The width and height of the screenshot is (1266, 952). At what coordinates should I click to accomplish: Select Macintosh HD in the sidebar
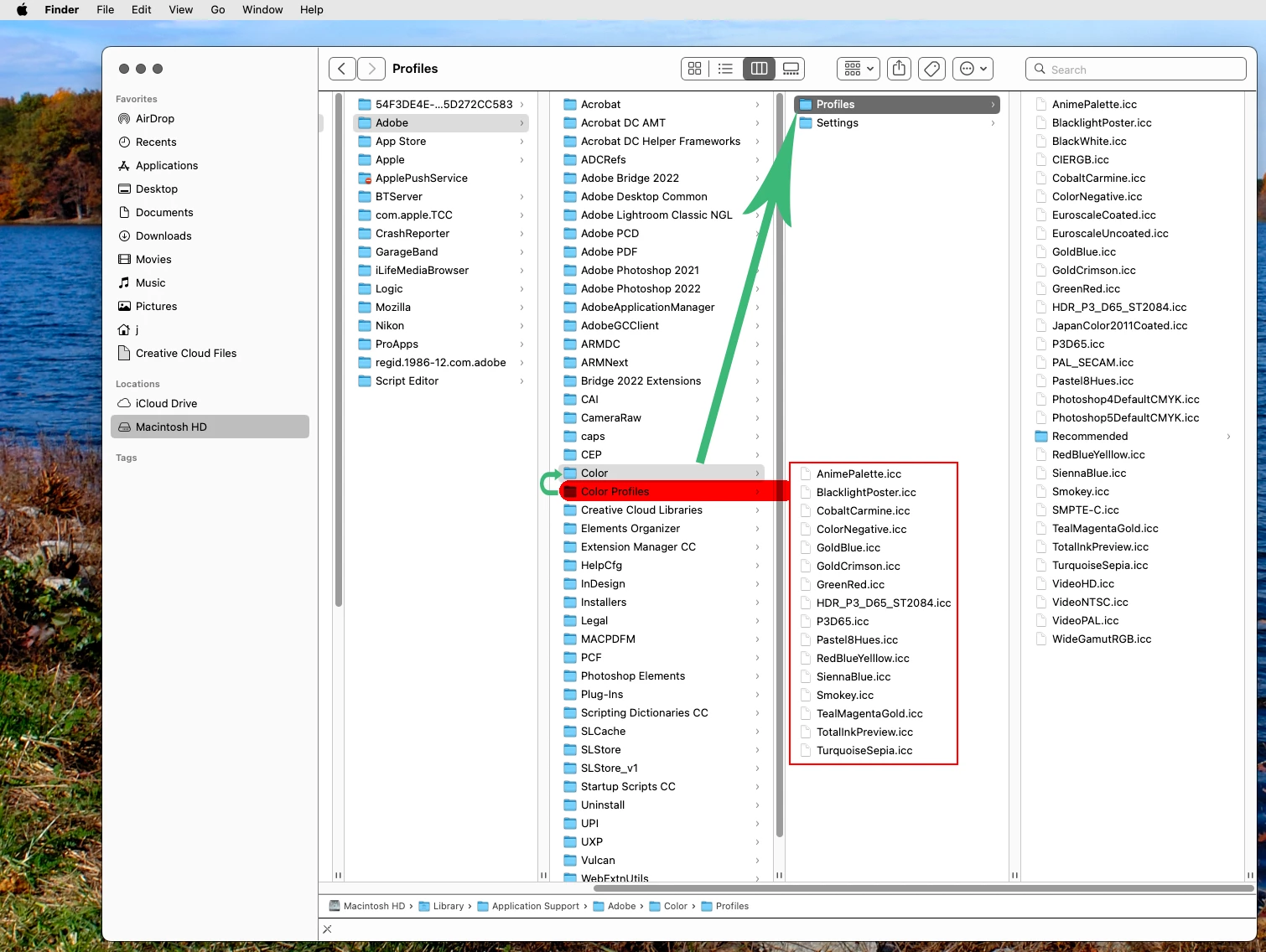[210, 427]
